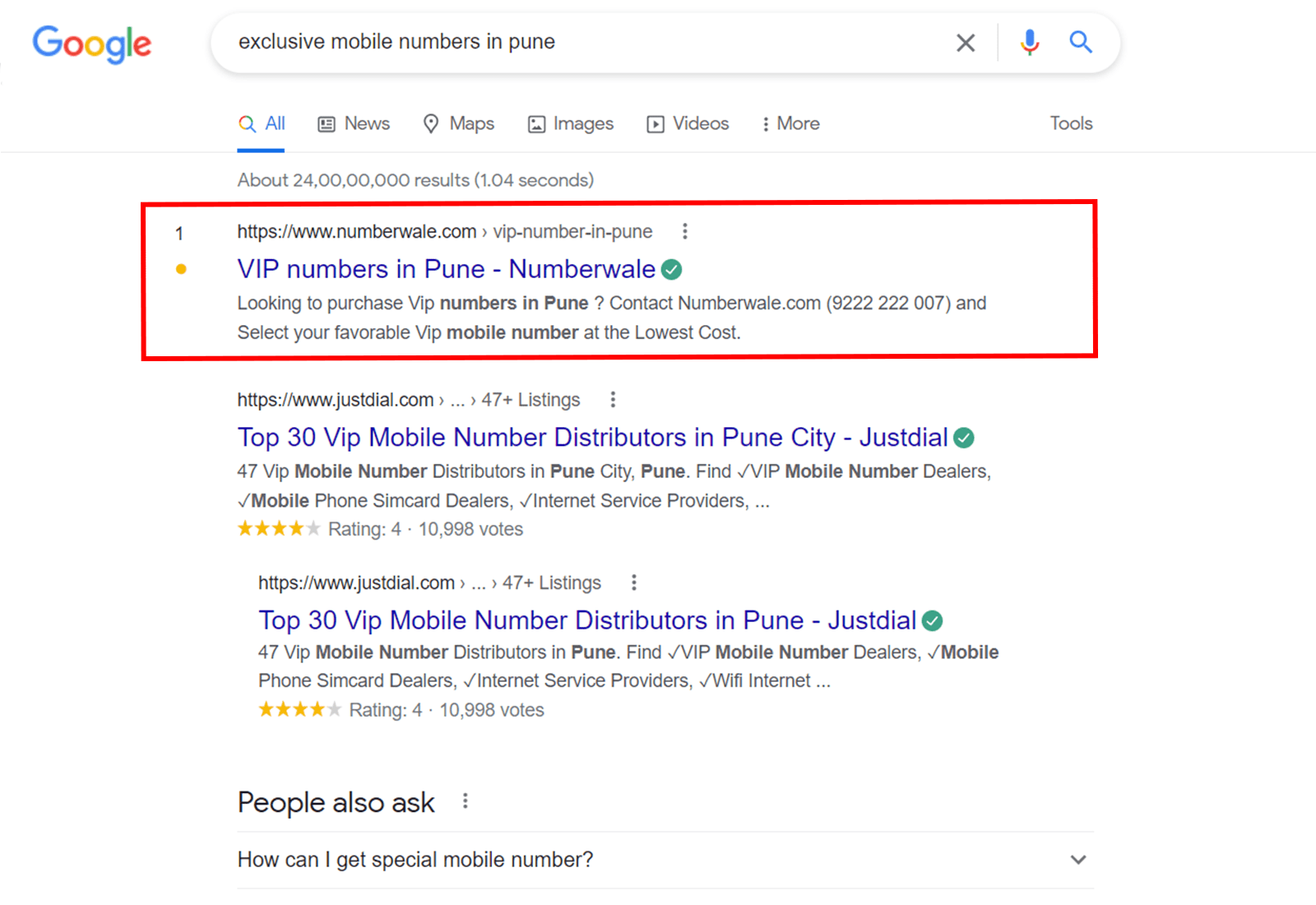Viewport: 1316px width, 905px height.
Task: Click the Google logo
Action: [92, 44]
